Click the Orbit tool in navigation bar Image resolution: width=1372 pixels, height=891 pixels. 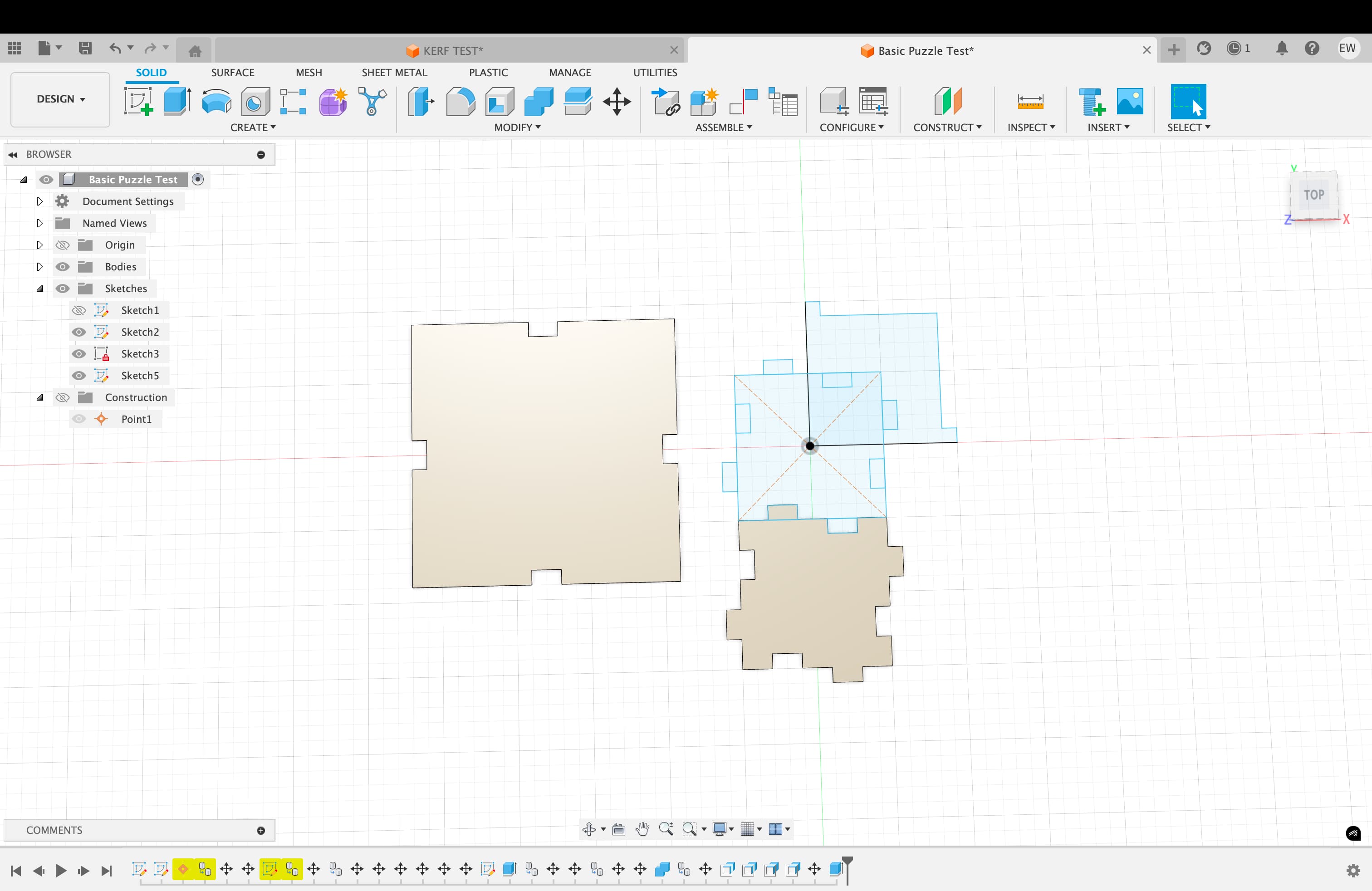click(x=588, y=829)
